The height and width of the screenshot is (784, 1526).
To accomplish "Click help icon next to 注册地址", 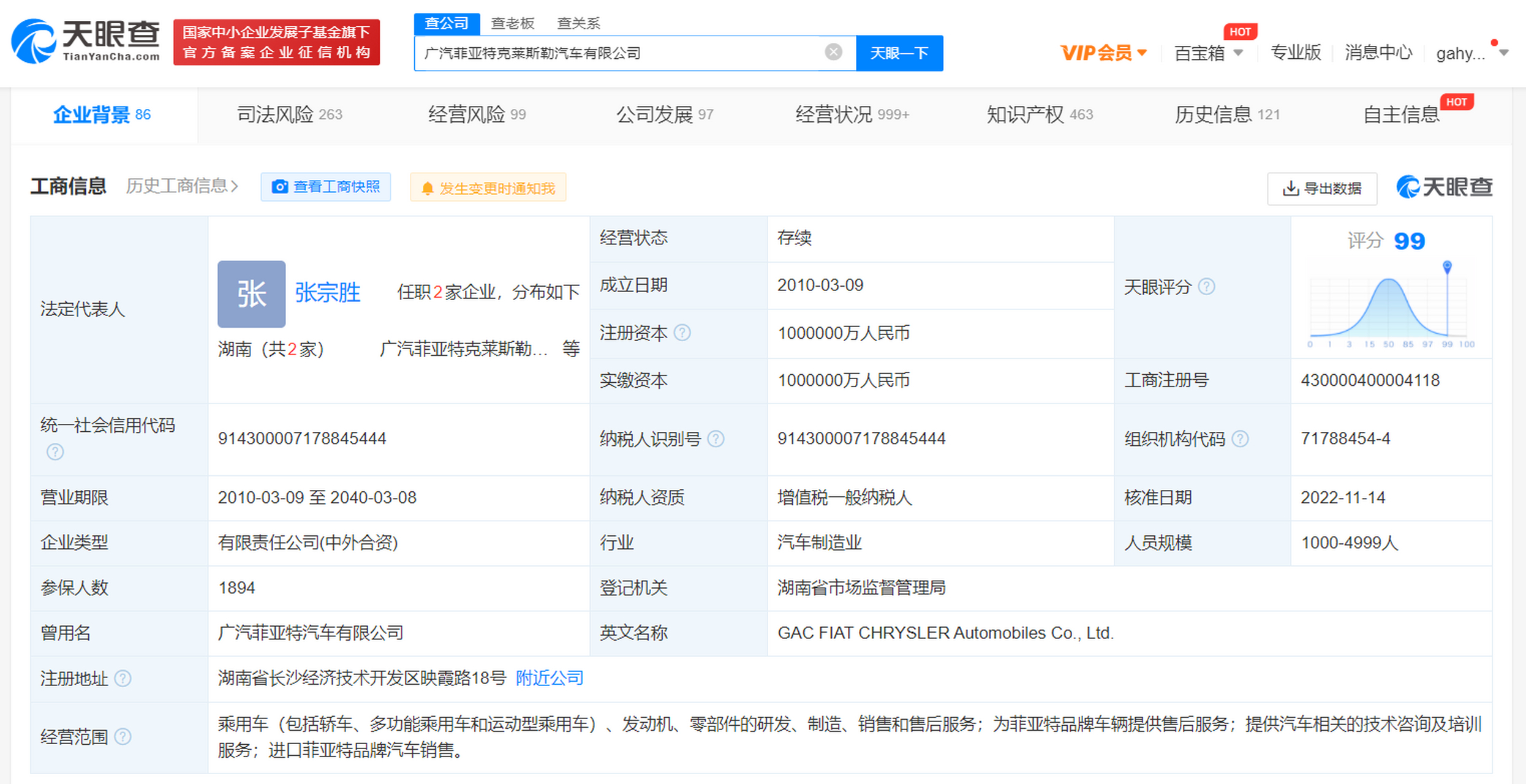I will 123,679.
